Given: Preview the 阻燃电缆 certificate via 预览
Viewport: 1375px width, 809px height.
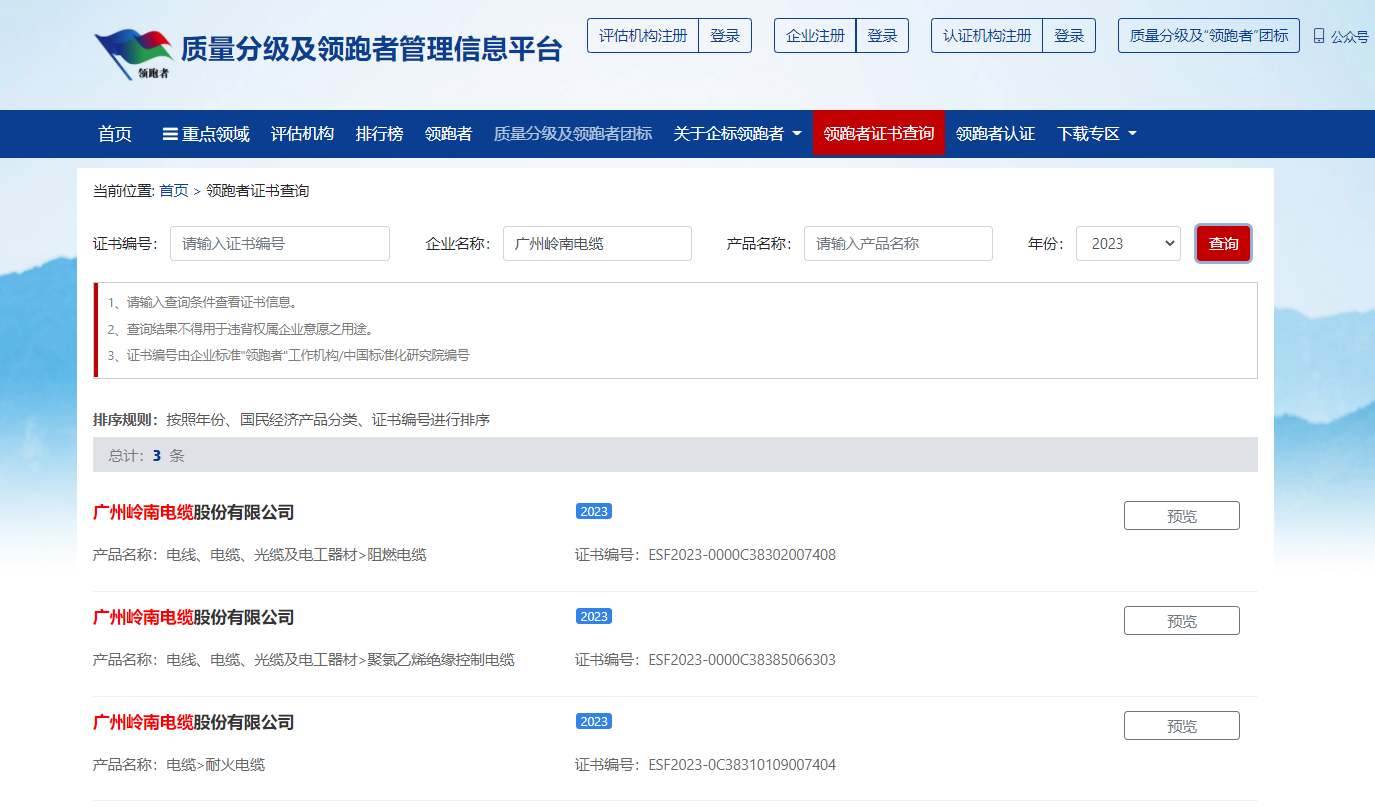Looking at the screenshot, I should [1181, 515].
